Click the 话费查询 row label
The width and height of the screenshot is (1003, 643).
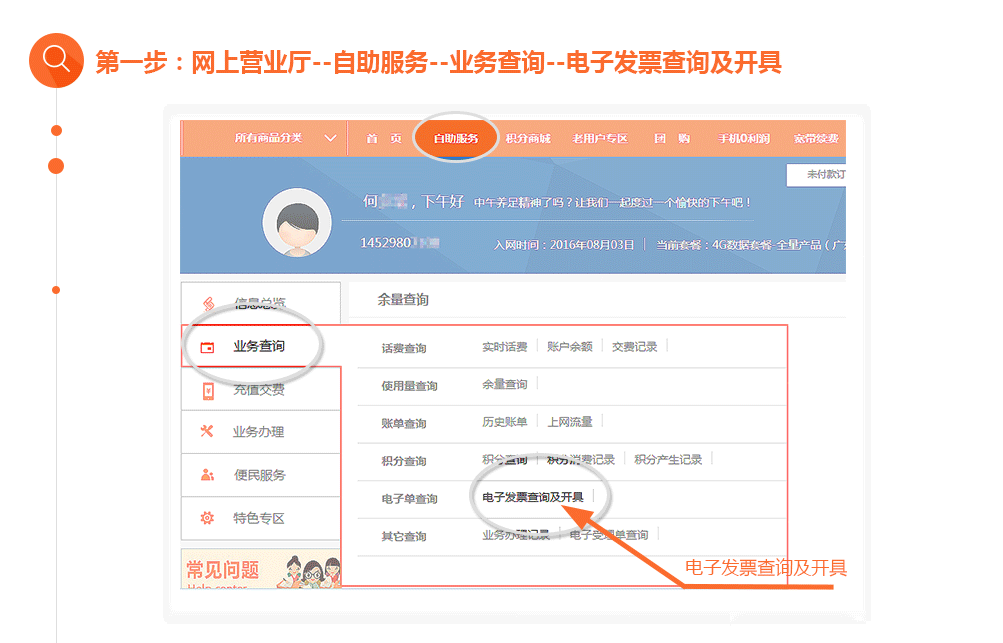pyautogui.click(x=404, y=348)
